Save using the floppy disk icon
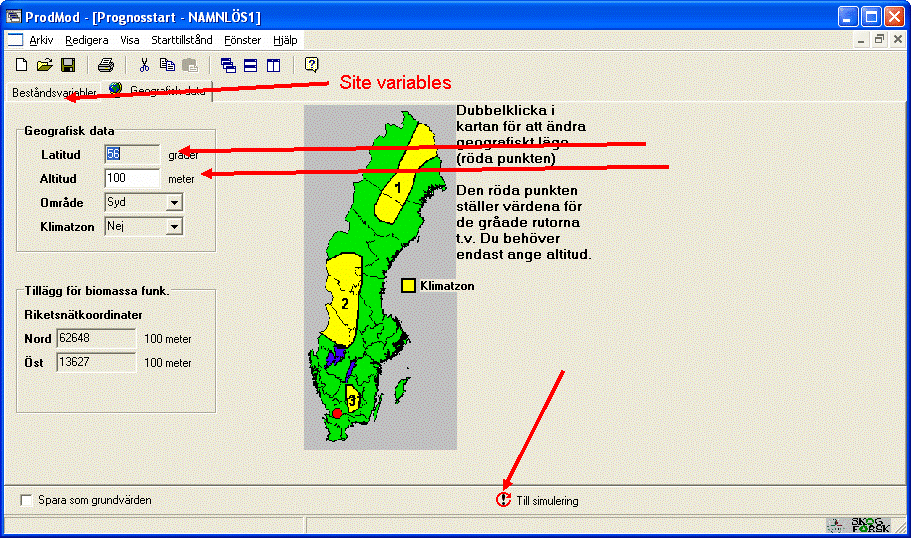Viewport: 911px width, 538px height. pos(68,64)
